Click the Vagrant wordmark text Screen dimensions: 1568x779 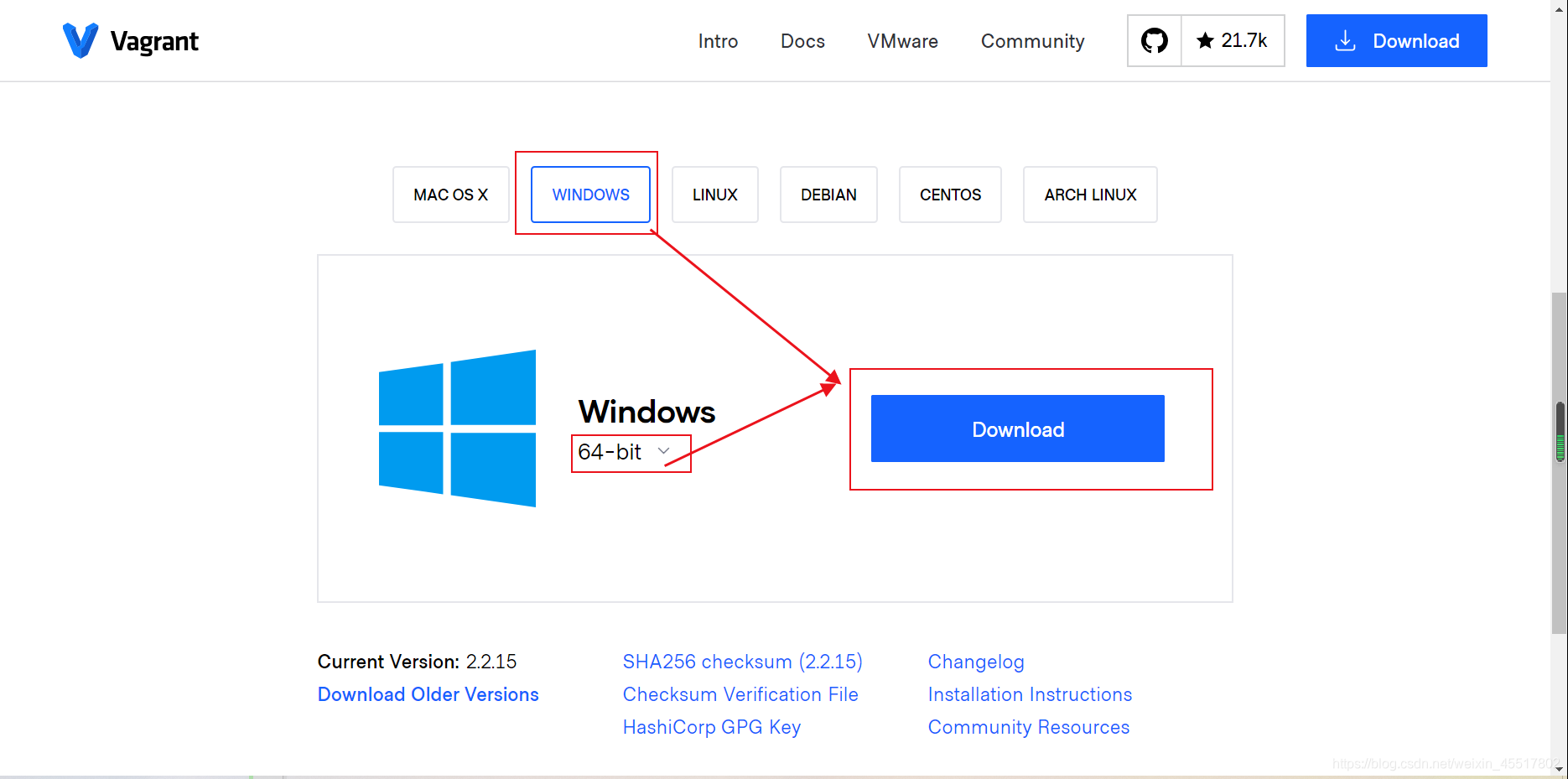point(154,42)
